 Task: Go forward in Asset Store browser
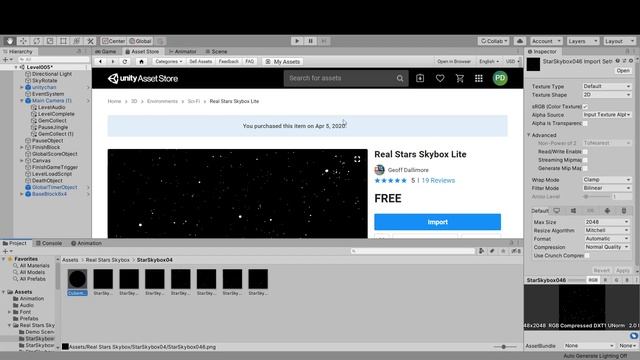(x=113, y=62)
